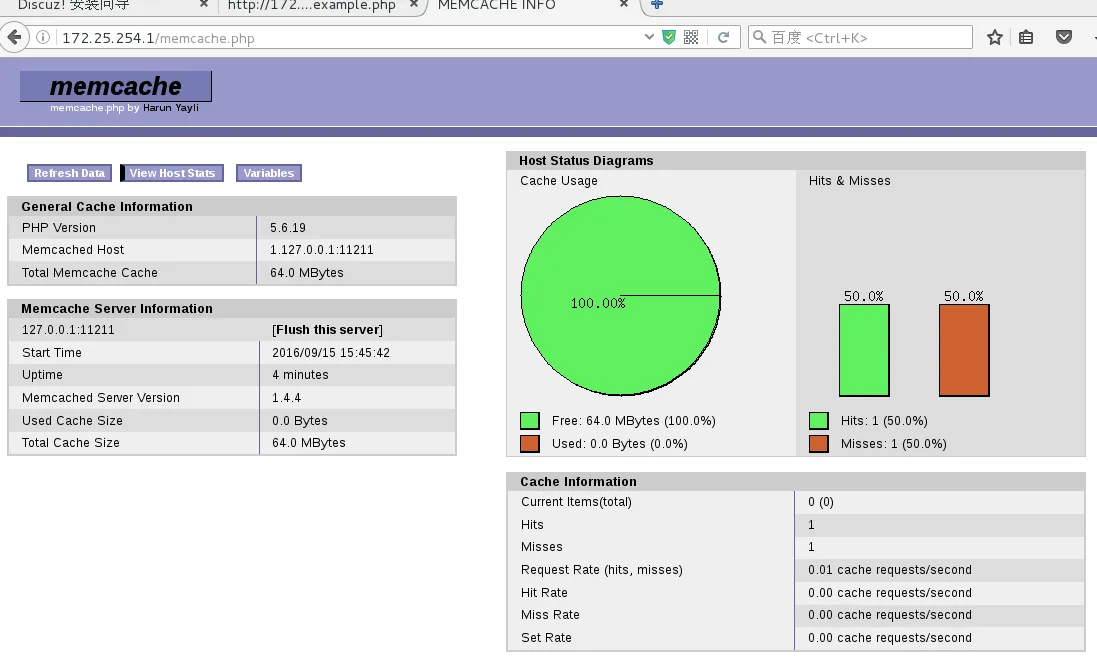Click the orange Misses legend swatch
Viewport: 1097px width, 658px height.
pyautogui.click(x=819, y=443)
